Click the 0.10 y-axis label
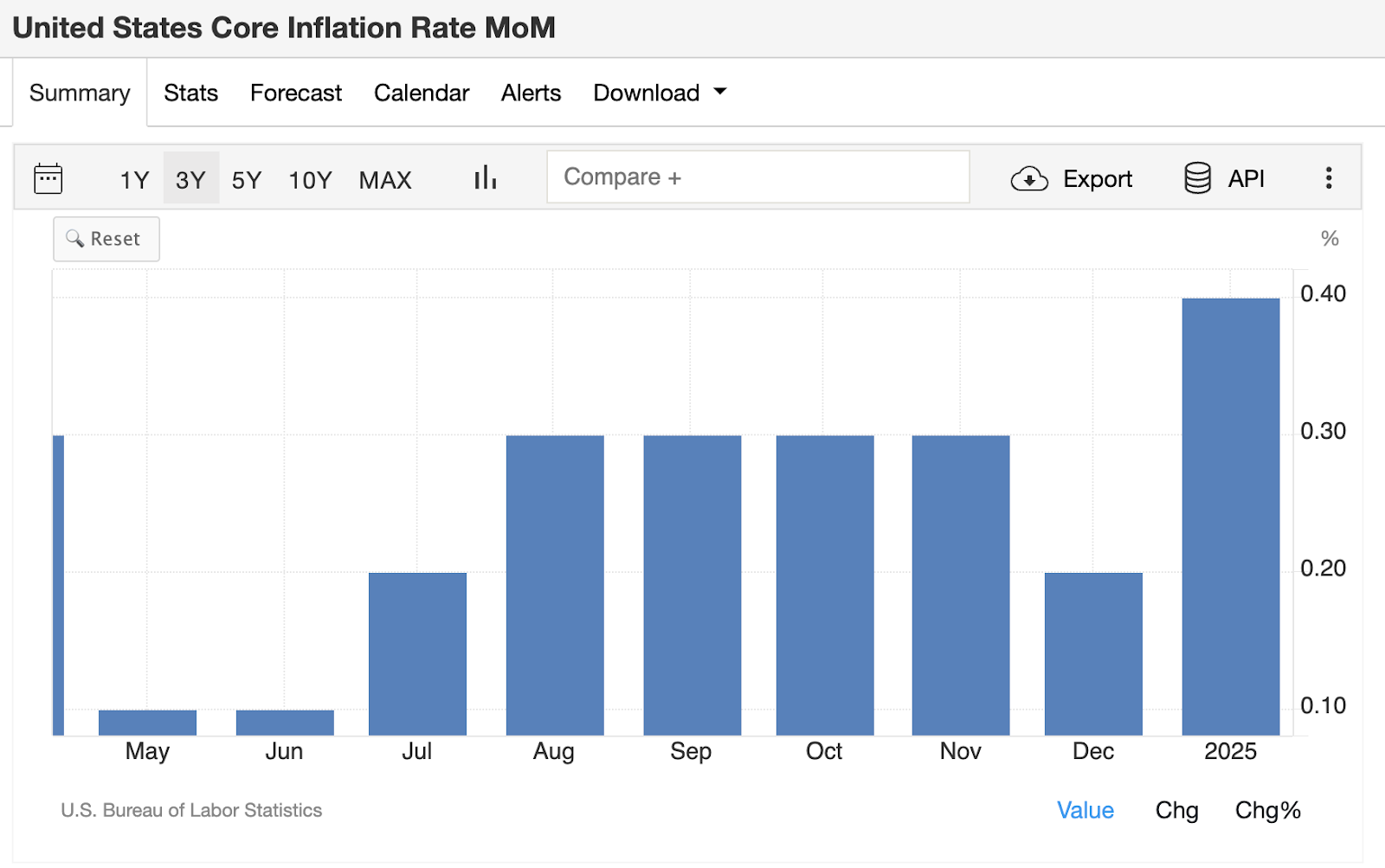 [1323, 705]
